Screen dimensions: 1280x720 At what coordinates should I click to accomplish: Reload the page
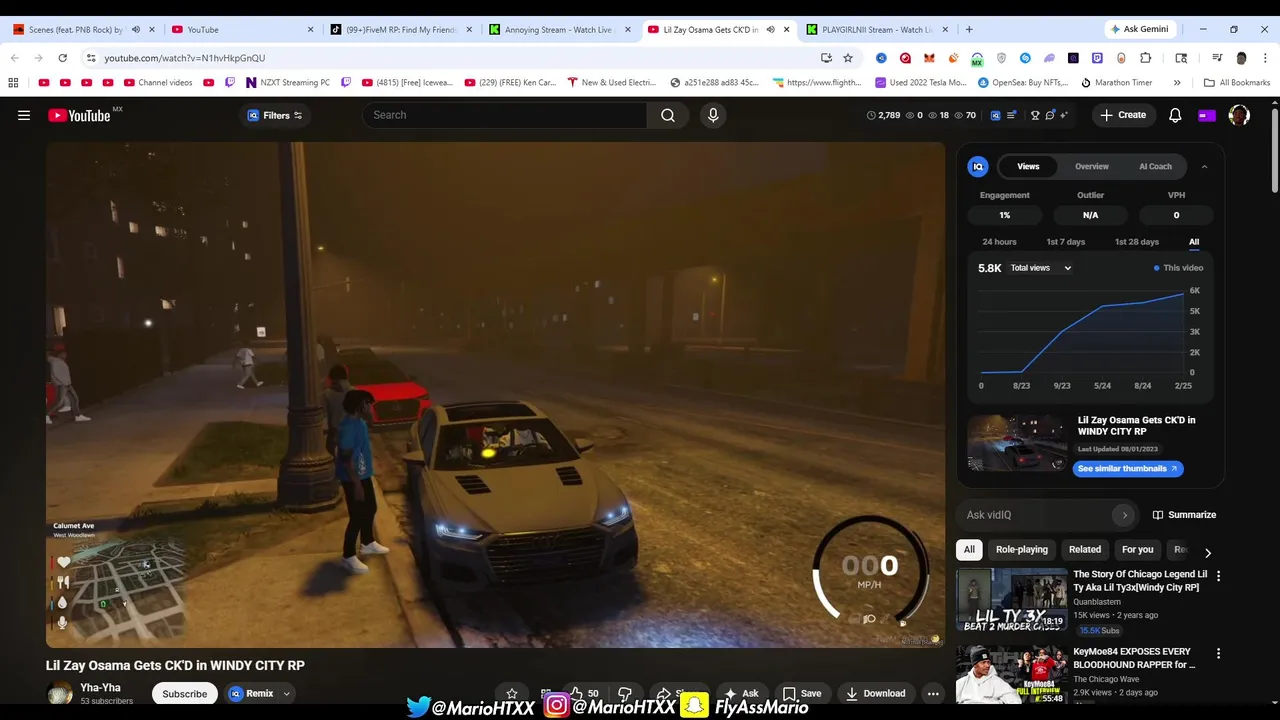62,58
